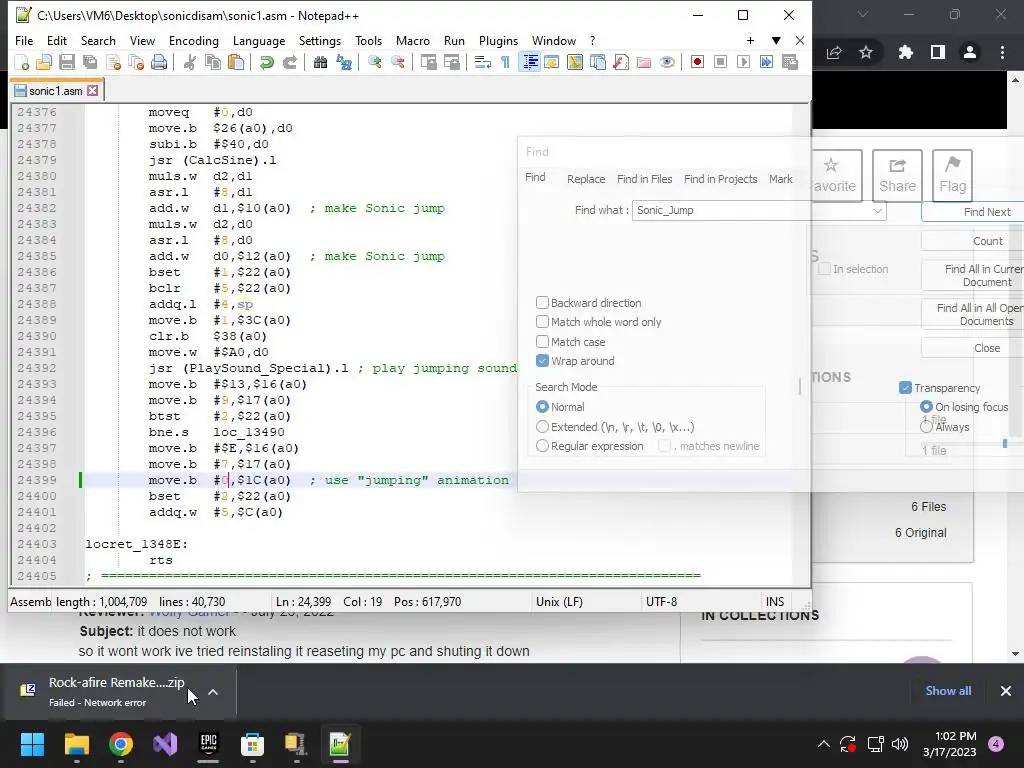1024x768 pixels.
Task: Choose Regular expression search mode
Action: (542, 445)
